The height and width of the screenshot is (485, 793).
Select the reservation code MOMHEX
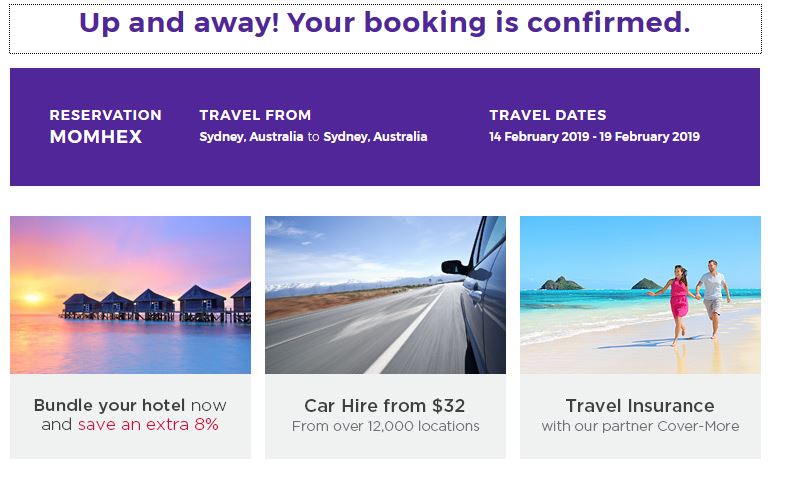tap(96, 137)
